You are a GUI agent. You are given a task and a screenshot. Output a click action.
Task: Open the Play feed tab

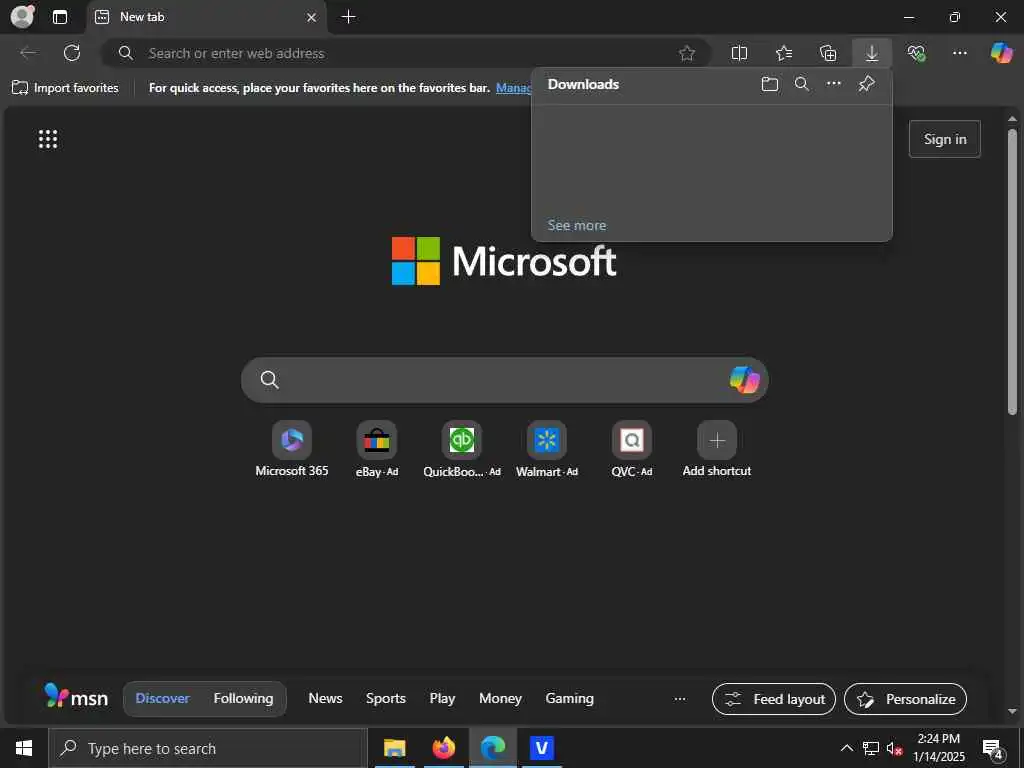pos(442,698)
